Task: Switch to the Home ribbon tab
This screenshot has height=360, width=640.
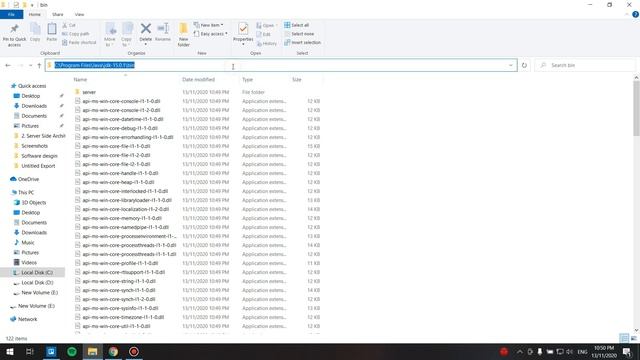Action: pyautogui.click(x=35, y=14)
